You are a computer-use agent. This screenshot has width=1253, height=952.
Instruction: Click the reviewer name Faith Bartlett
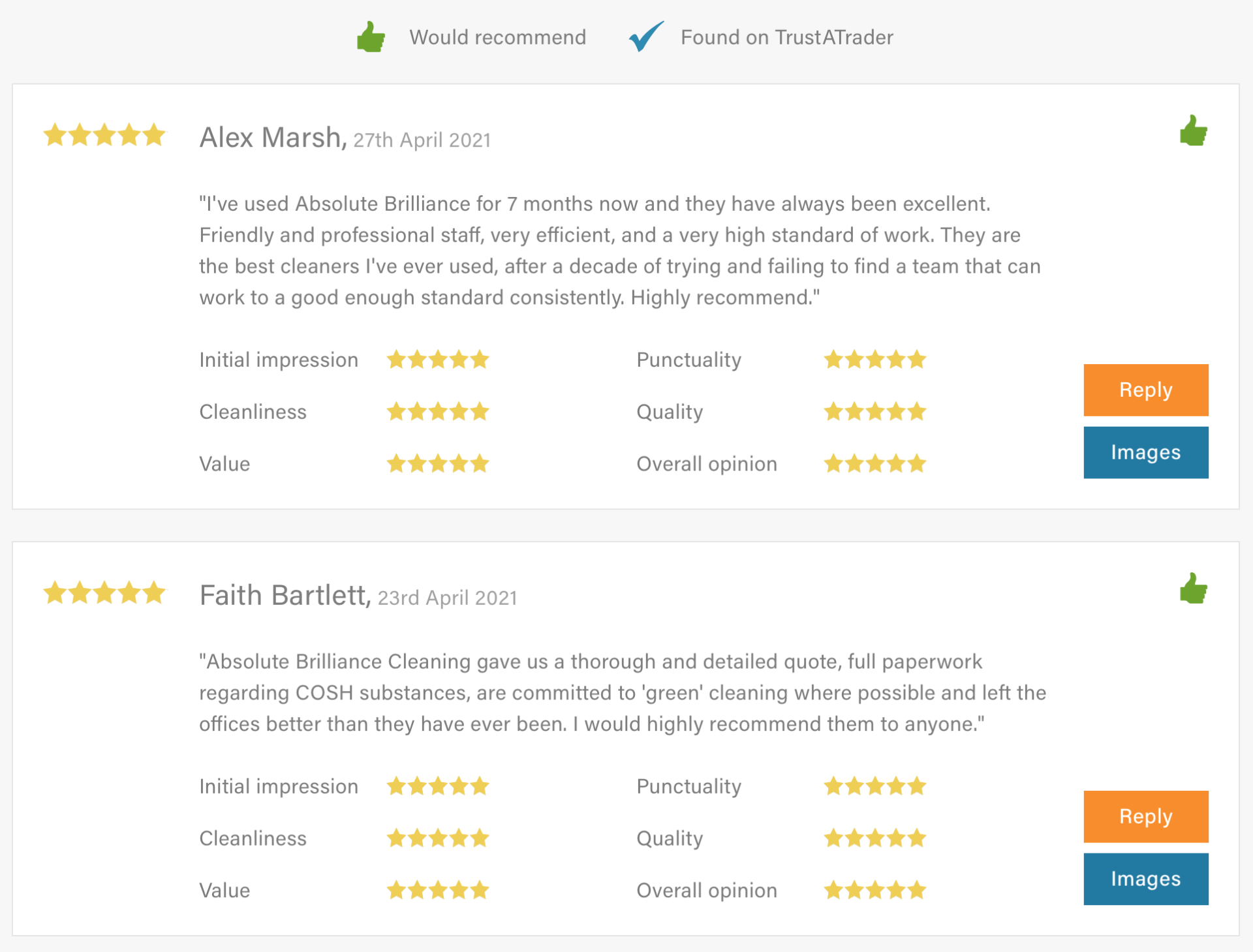click(285, 596)
